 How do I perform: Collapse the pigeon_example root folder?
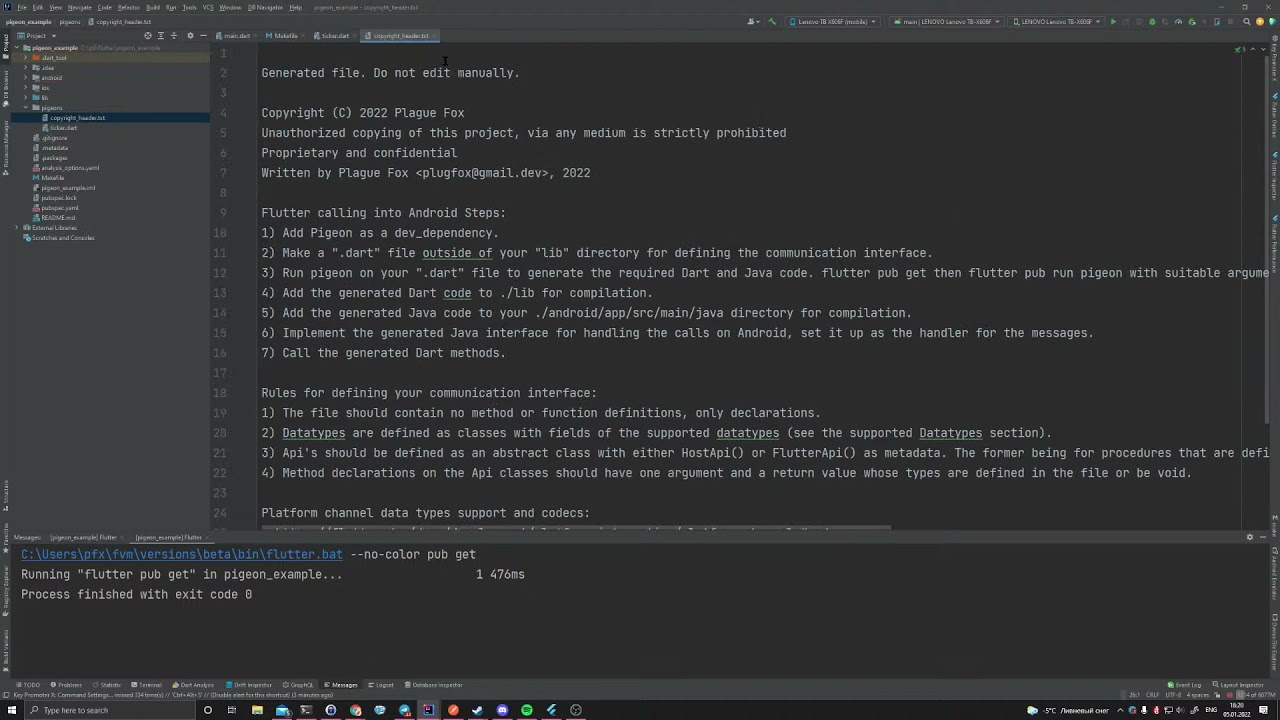pos(18,48)
